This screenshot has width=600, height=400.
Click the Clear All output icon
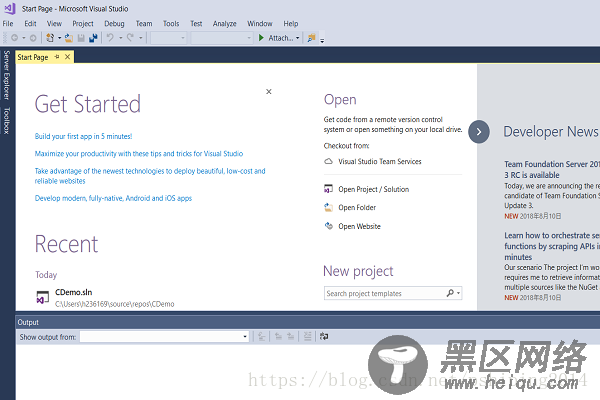307,336
